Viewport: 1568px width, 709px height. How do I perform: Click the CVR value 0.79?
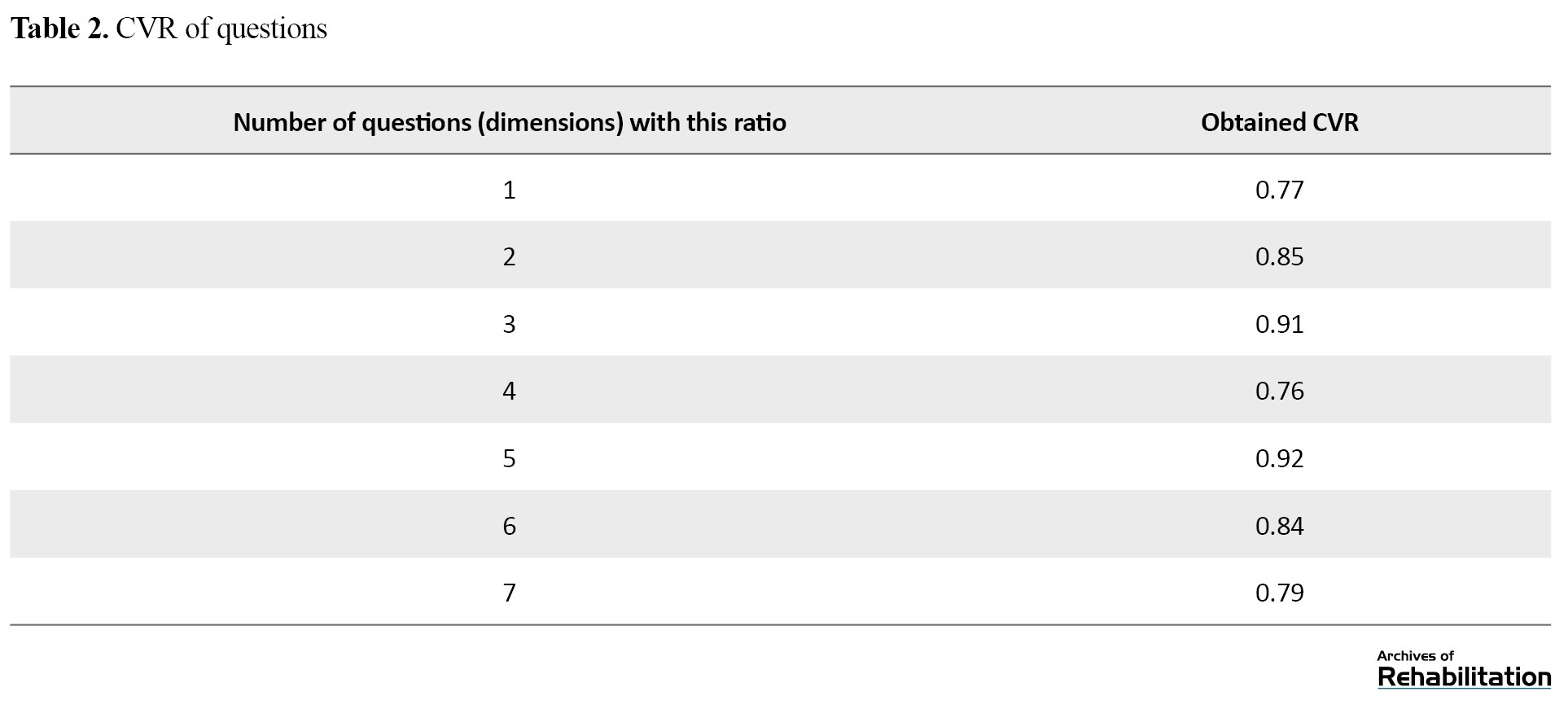1279,593
